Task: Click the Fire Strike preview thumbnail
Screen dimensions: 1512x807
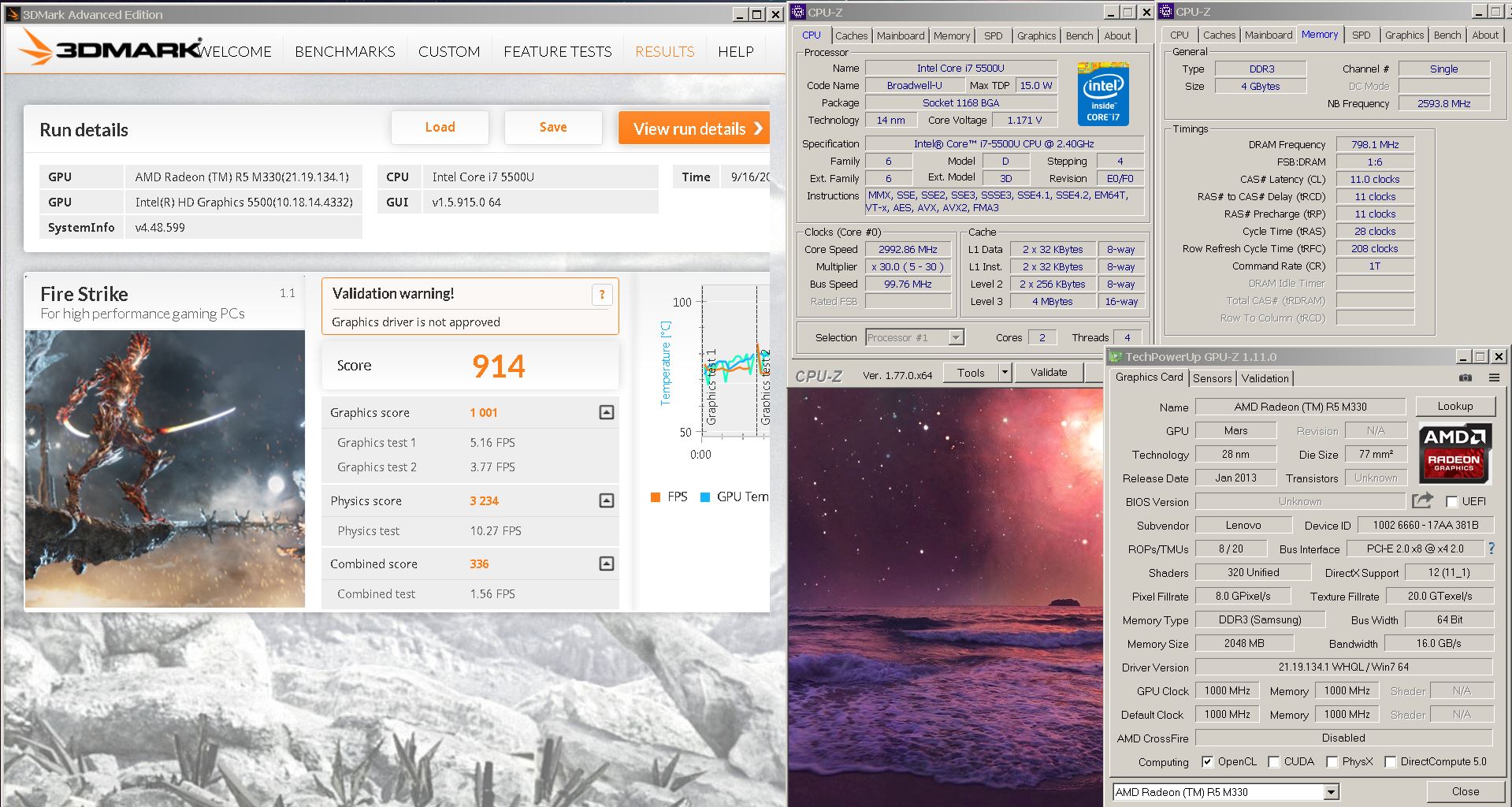Action: pos(165,469)
